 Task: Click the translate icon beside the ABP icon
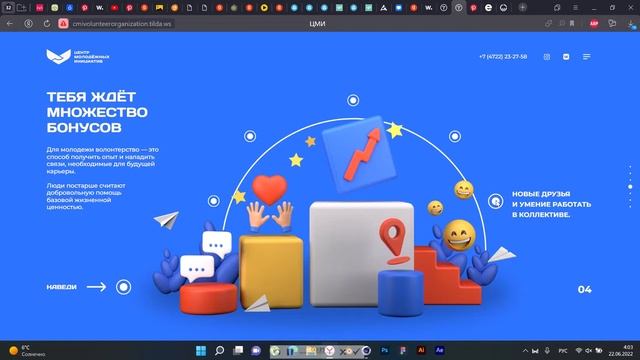612,24
